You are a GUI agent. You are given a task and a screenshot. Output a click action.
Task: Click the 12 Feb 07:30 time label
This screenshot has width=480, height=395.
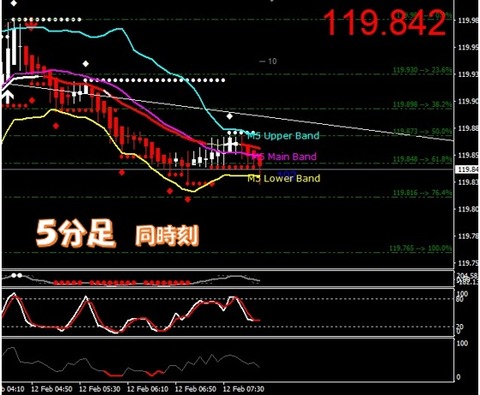click(244, 389)
